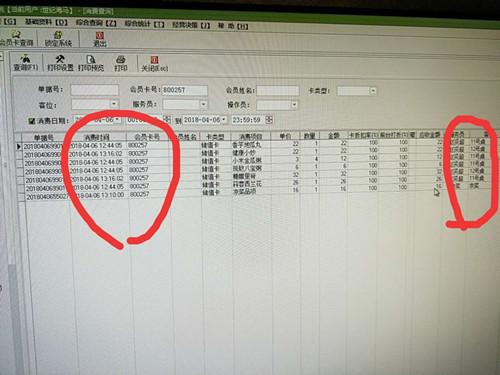Open the 综合统计[T] menu
The height and width of the screenshot is (375, 500).
(x=144, y=24)
